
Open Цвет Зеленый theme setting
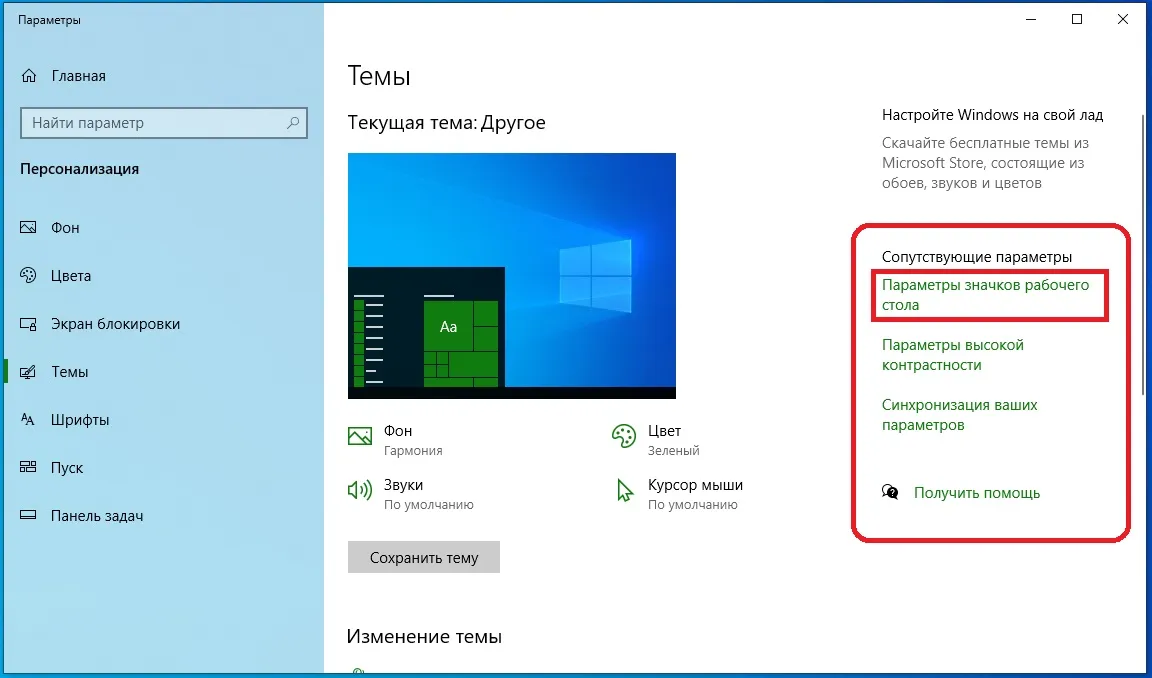pos(656,440)
